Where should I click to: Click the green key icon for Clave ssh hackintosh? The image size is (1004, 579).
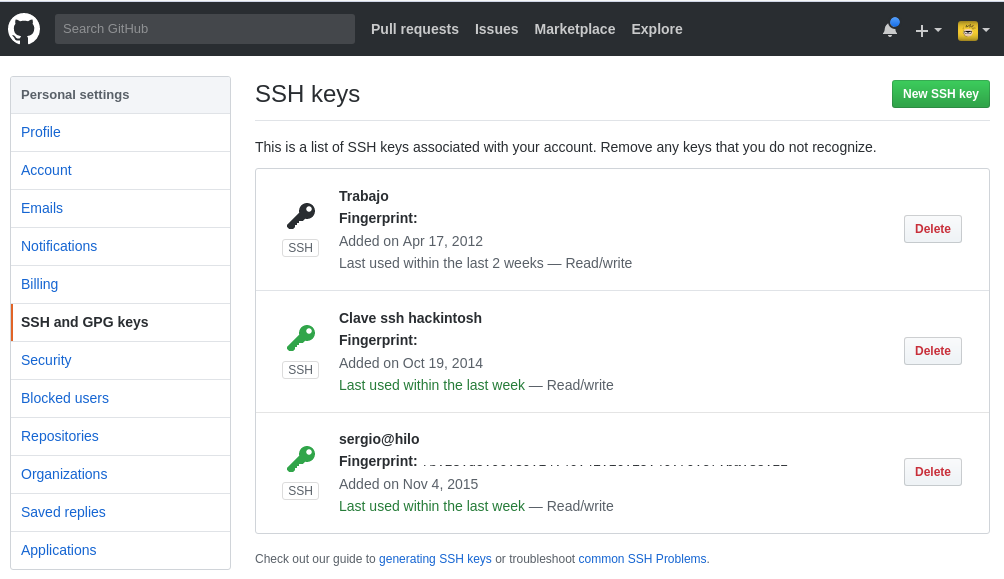[300, 338]
